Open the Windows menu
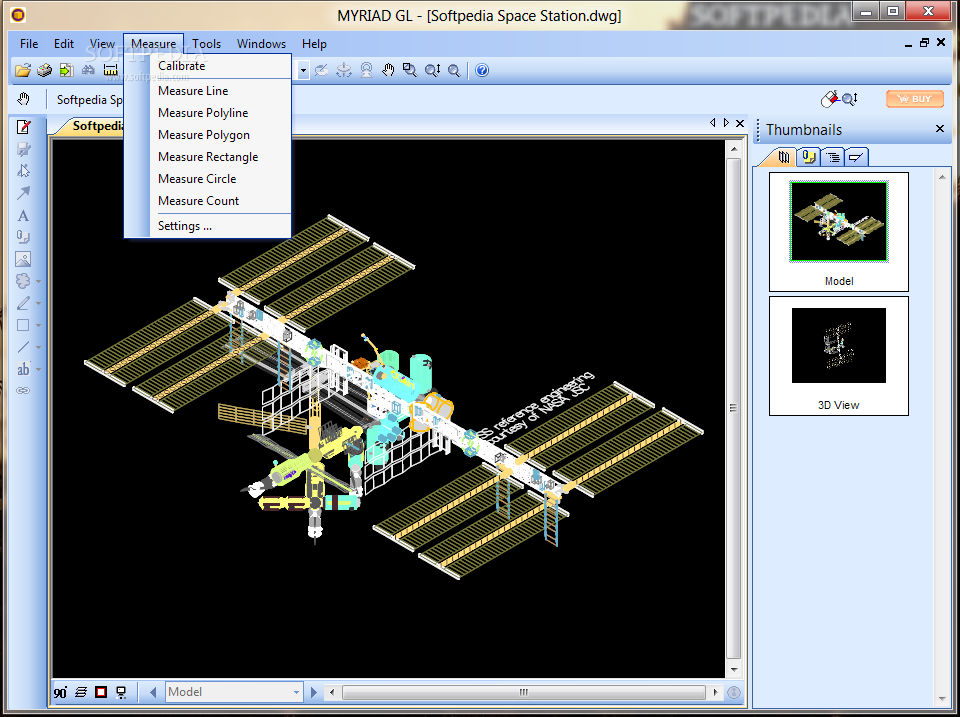 tap(261, 44)
